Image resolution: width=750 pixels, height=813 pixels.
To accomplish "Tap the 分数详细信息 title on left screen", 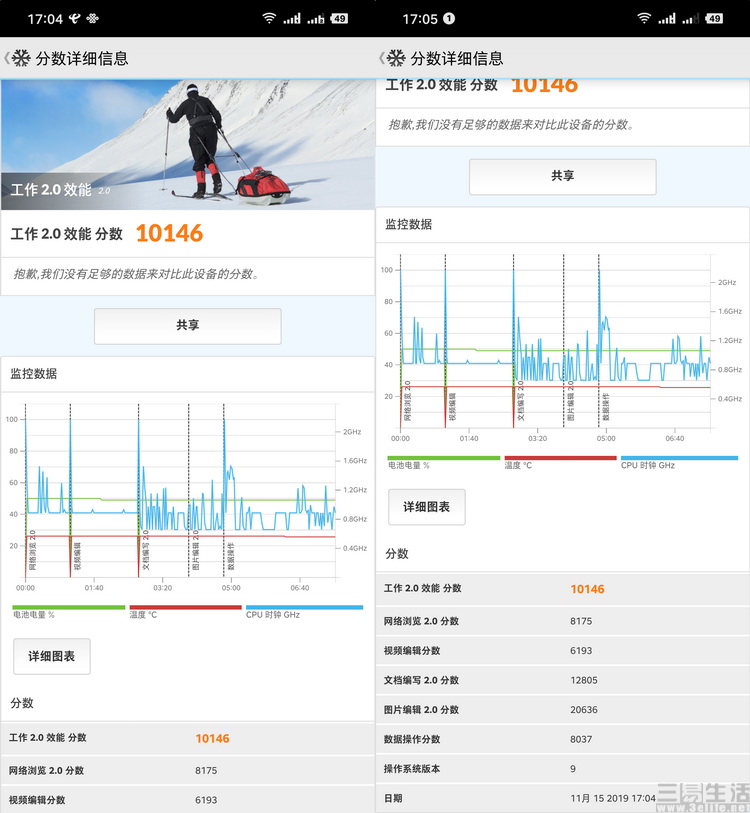I will [82, 59].
